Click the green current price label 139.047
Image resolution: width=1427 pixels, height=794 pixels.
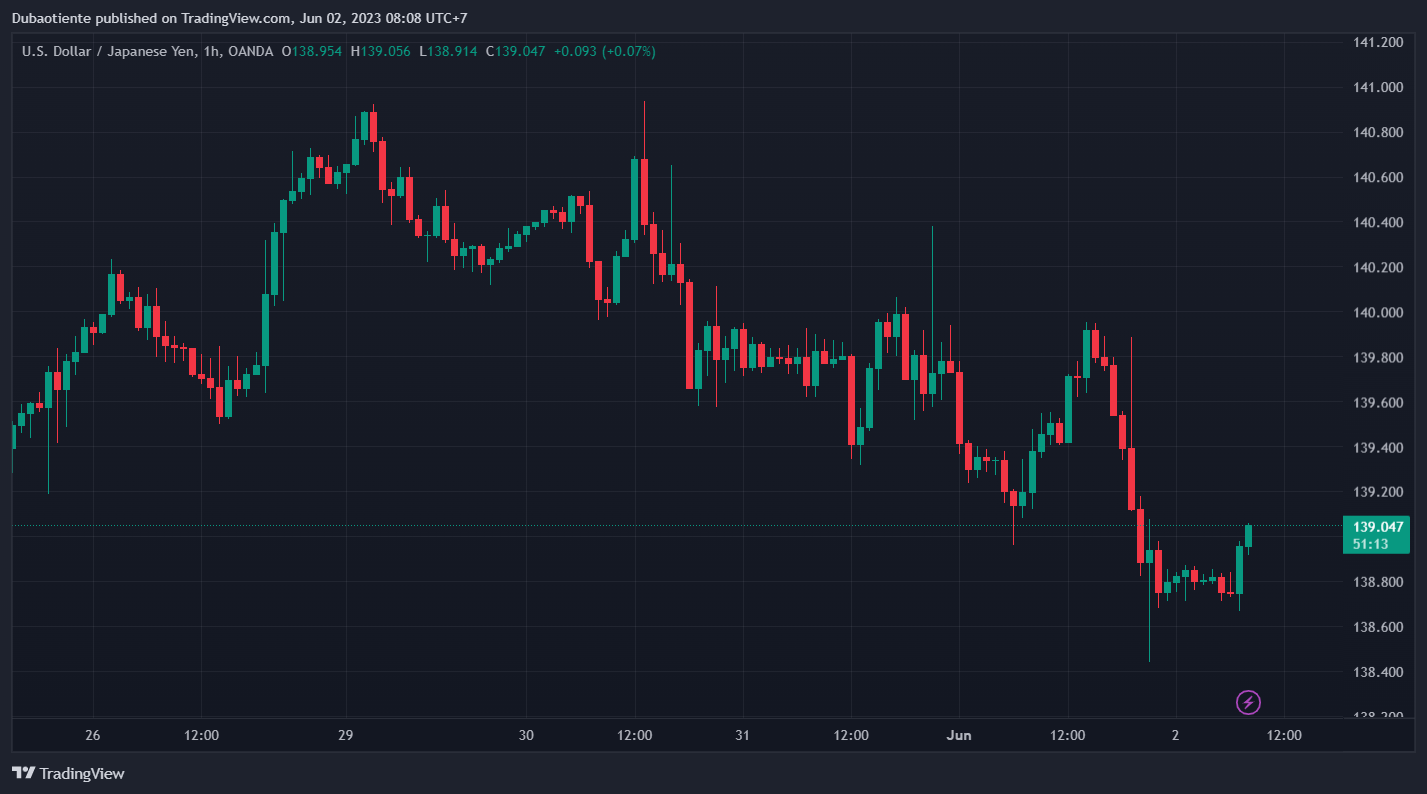point(1377,527)
